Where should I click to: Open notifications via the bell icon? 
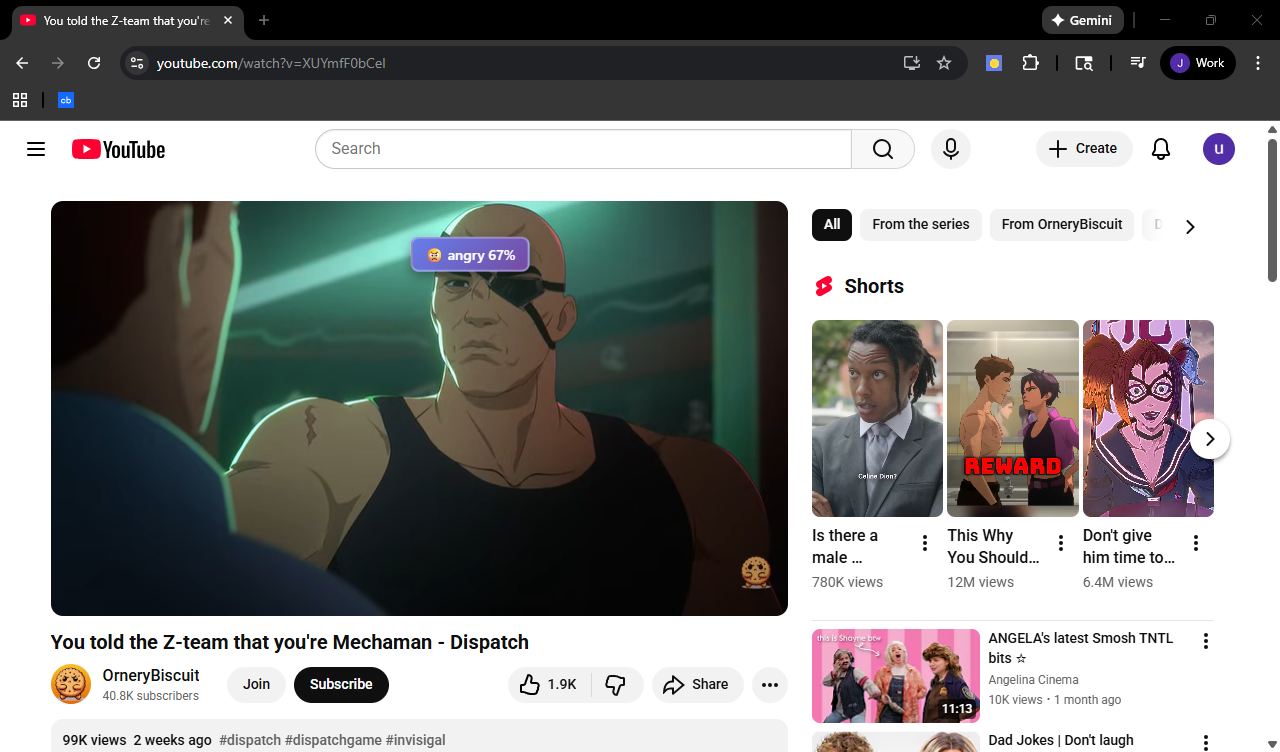(1160, 148)
